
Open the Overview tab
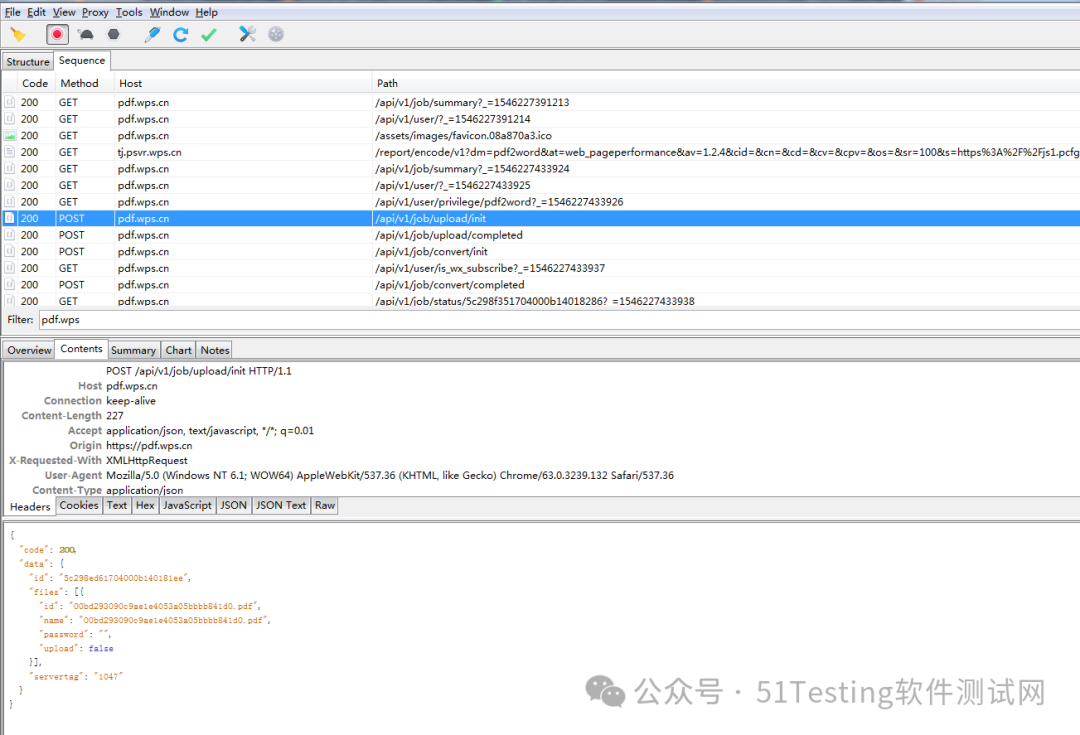[29, 350]
